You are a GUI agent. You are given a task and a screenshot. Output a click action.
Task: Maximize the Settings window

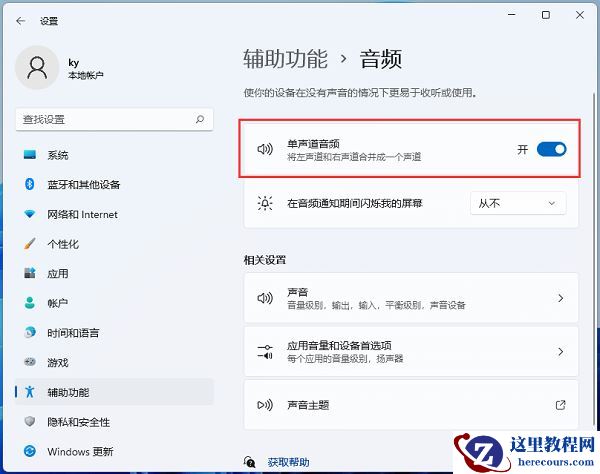pyautogui.click(x=546, y=15)
